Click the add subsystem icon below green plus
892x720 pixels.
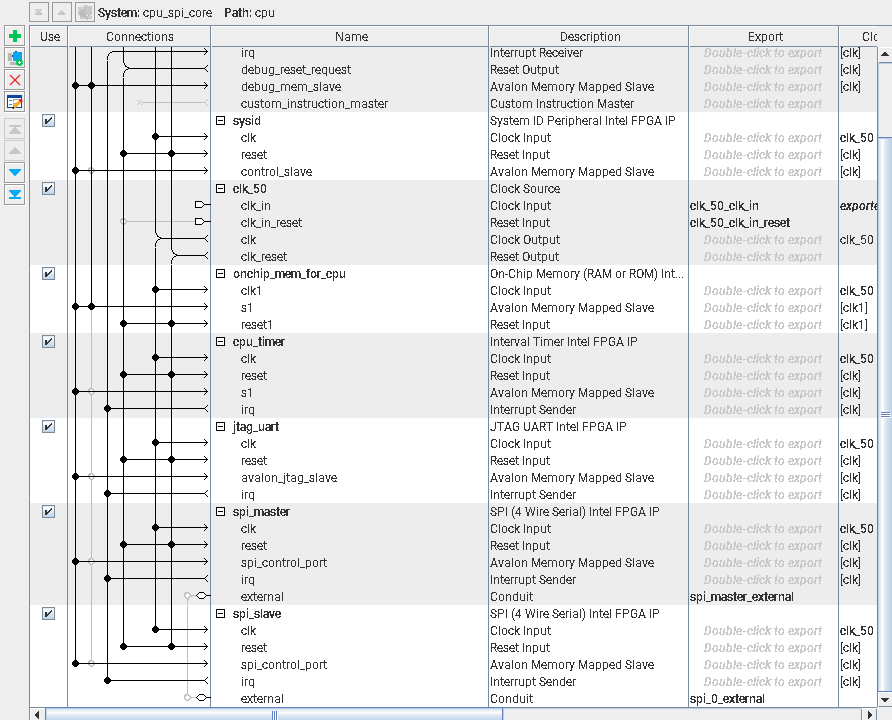[15, 58]
